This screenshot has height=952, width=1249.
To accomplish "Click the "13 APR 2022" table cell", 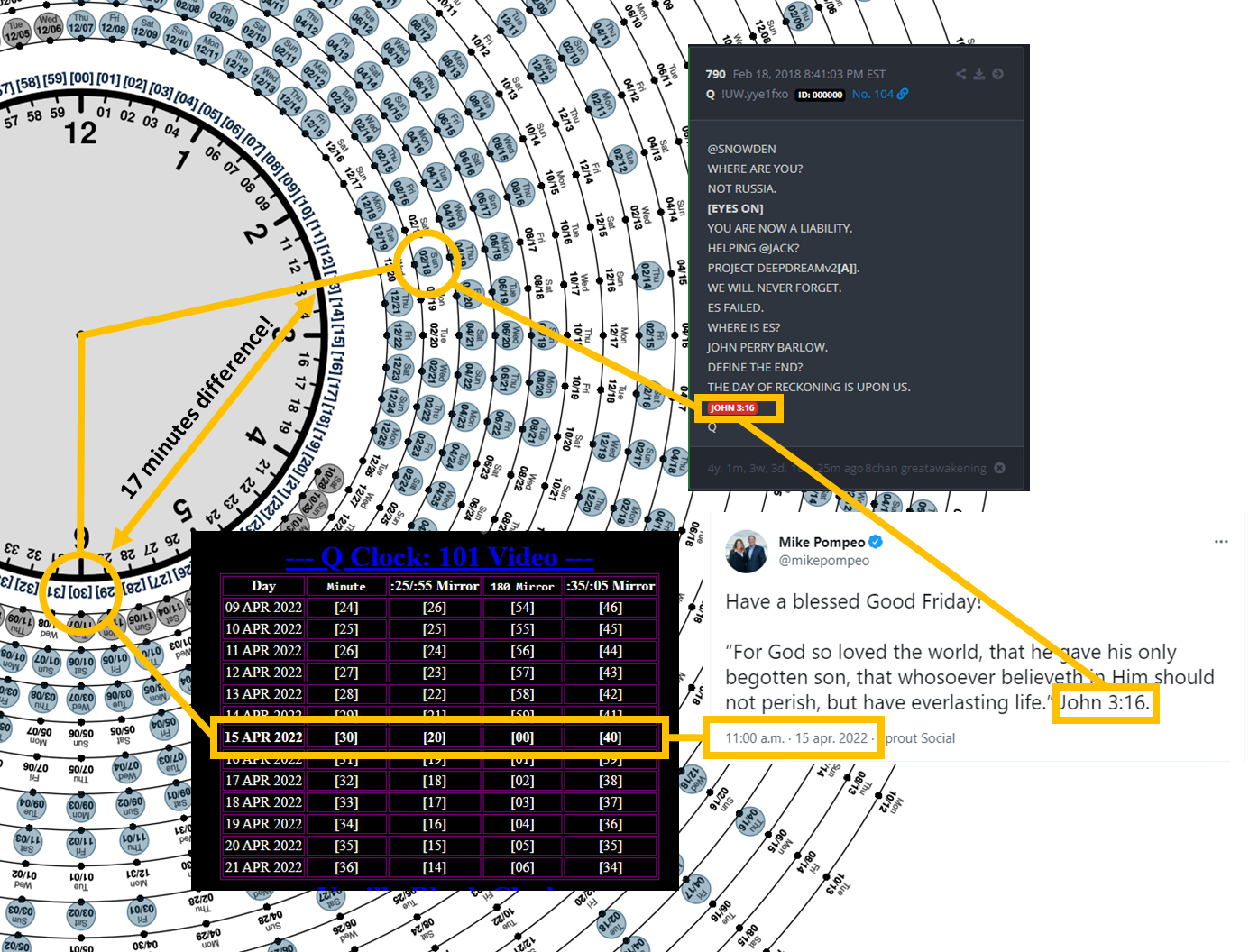I will click(263, 694).
